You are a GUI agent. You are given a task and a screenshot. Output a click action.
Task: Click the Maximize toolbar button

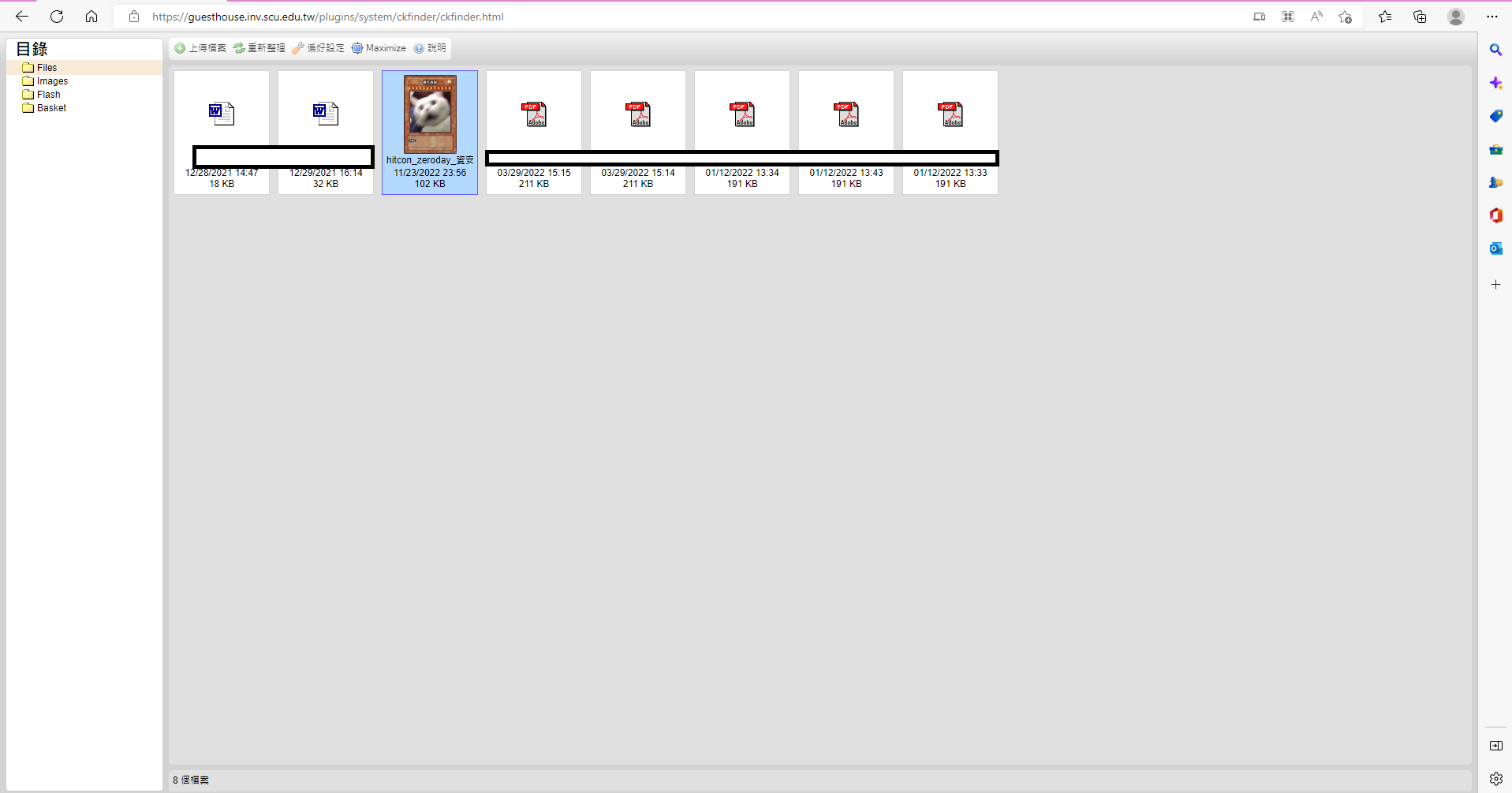(x=379, y=48)
